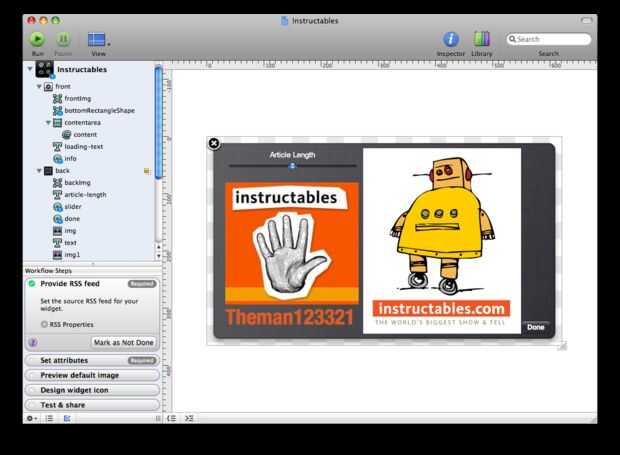Collapse the contentarea node
This screenshot has width=620, height=455.
click(48, 123)
